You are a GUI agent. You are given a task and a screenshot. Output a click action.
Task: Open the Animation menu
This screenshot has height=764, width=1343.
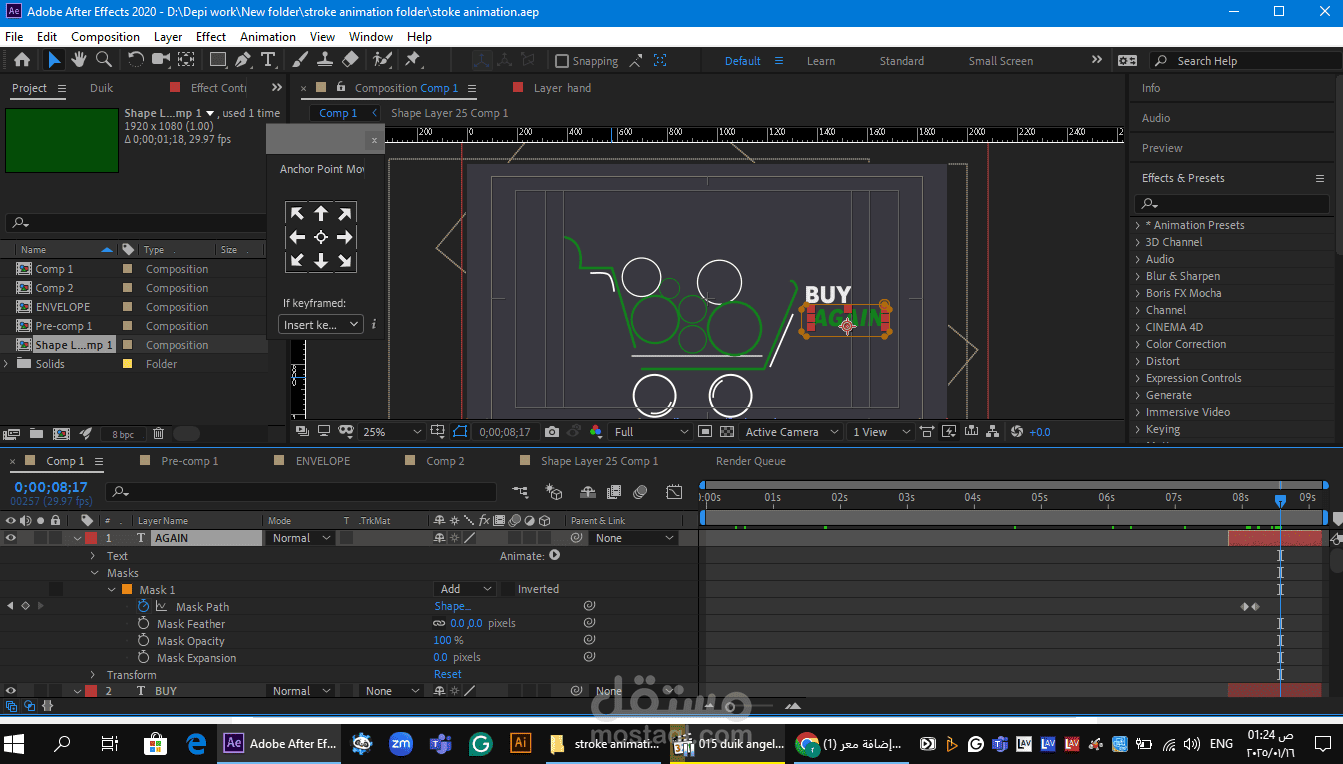[x=267, y=37]
